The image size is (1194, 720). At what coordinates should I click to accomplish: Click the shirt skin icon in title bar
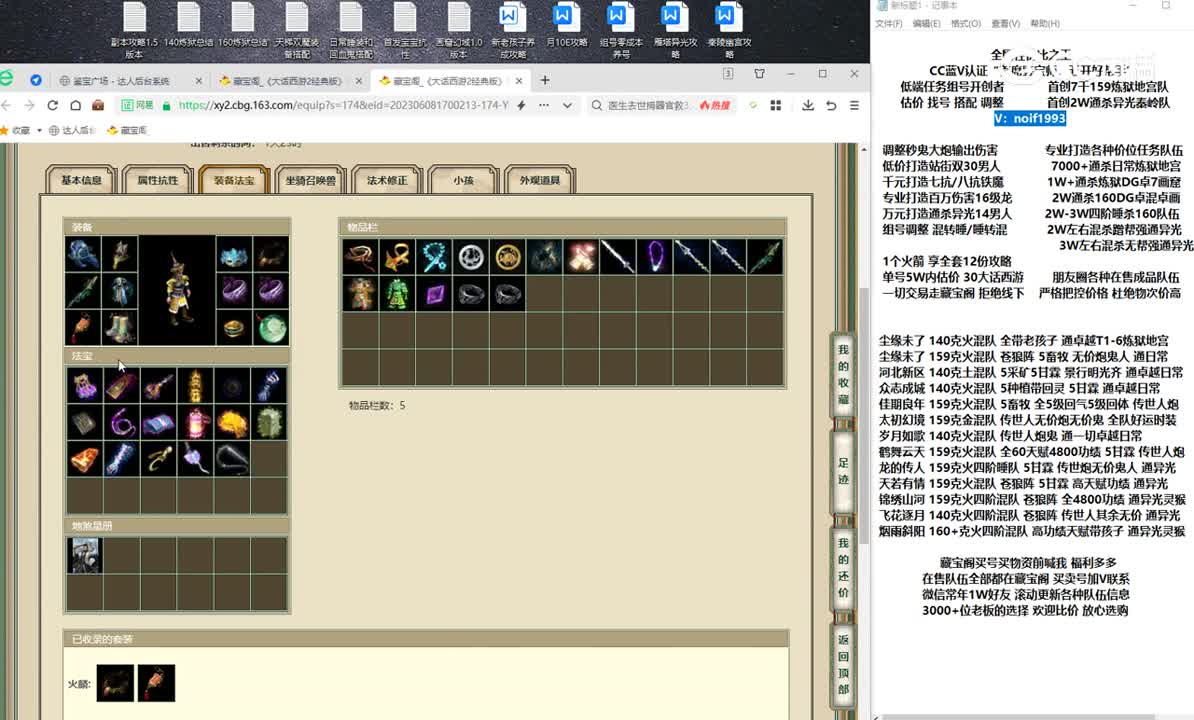pyautogui.click(x=759, y=74)
